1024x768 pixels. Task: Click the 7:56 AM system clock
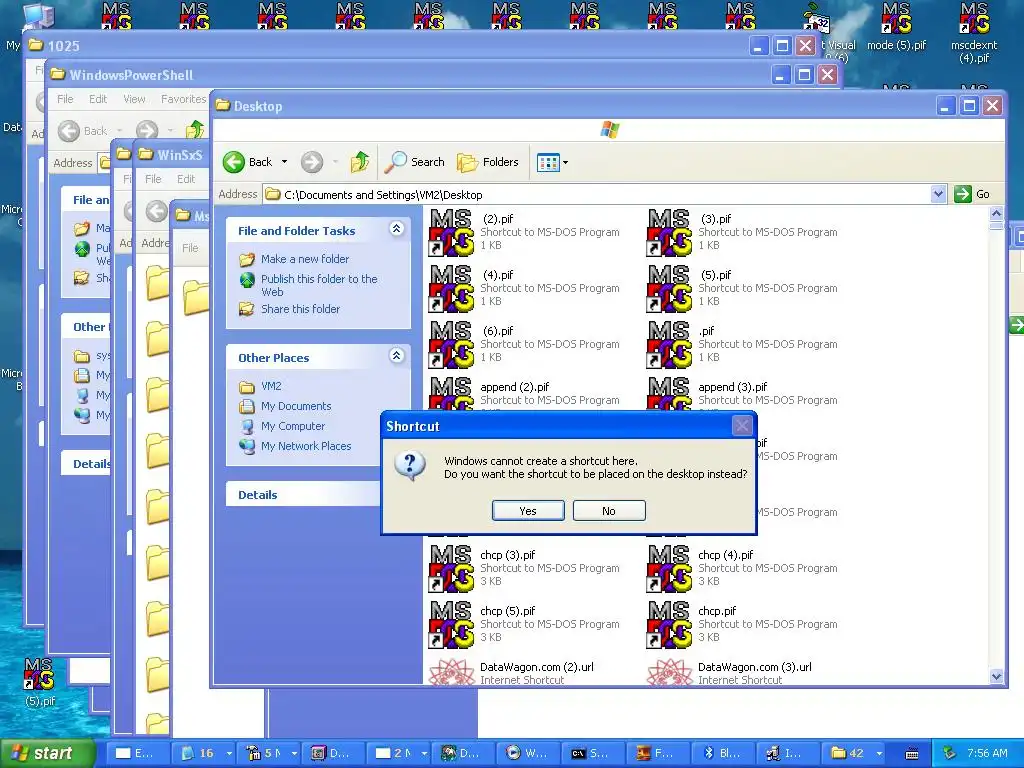click(987, 753)
